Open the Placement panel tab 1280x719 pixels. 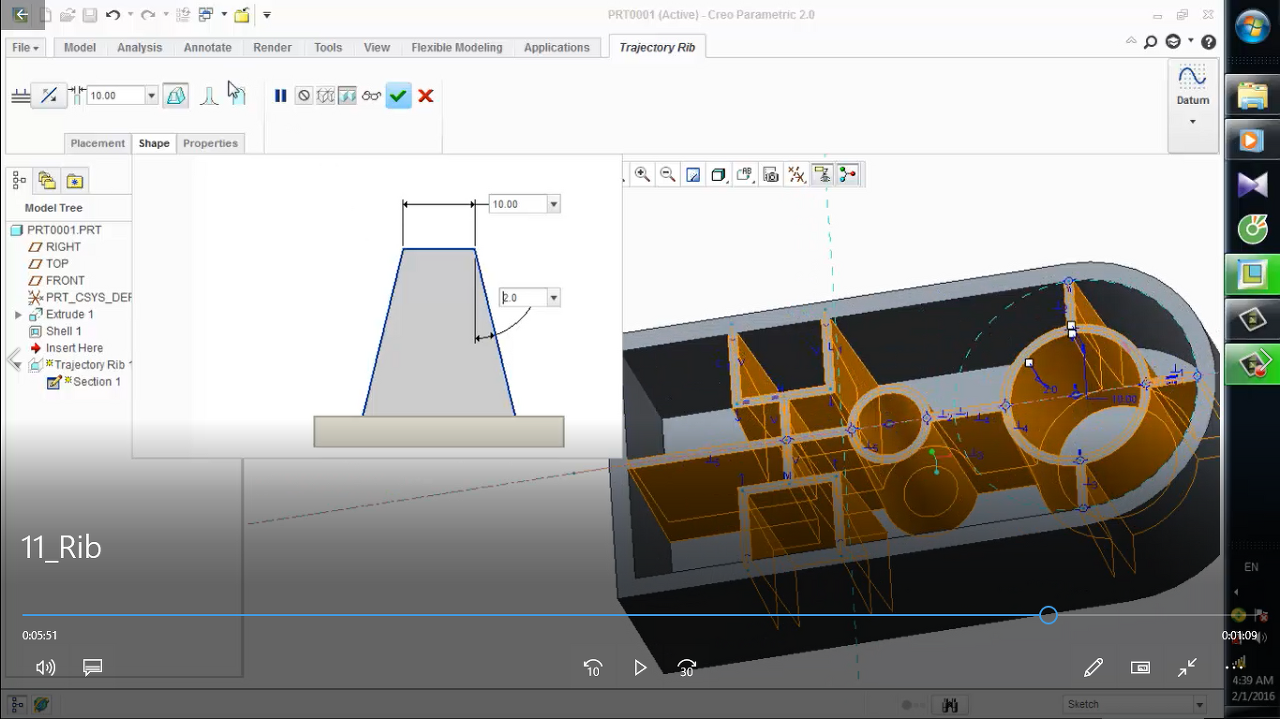click(x=98, y=143)
